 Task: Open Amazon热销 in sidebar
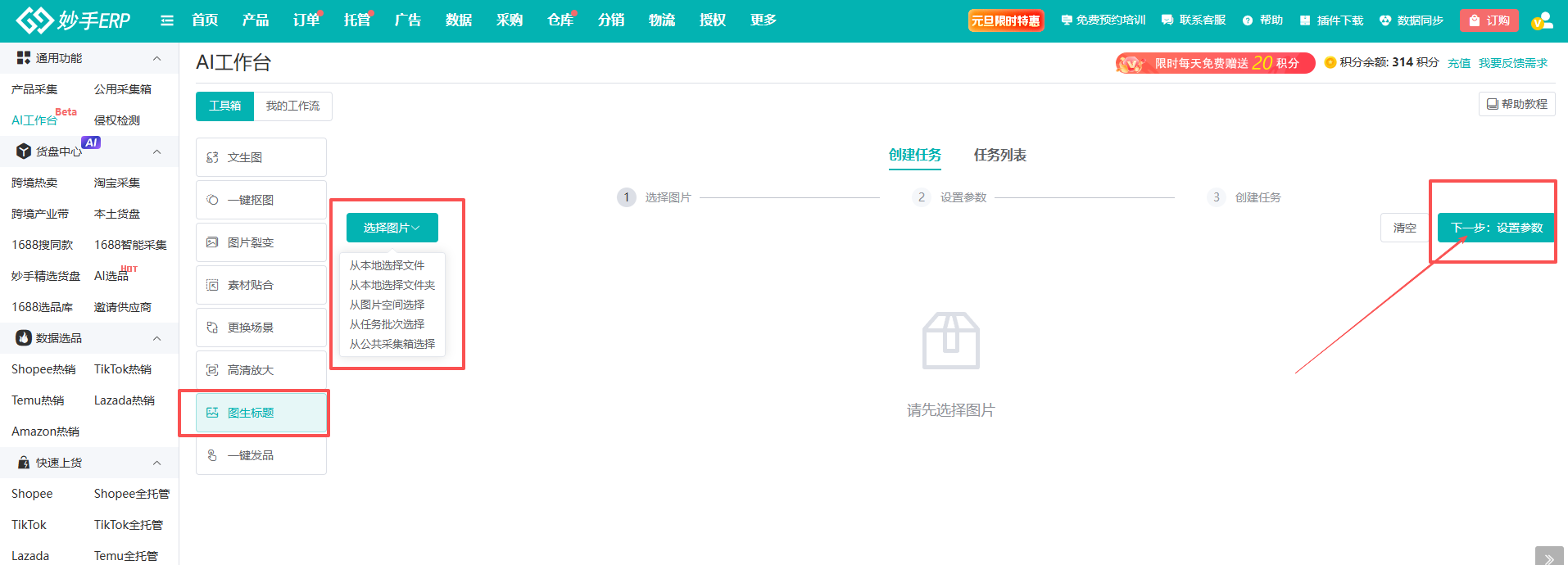coord(45,432)
